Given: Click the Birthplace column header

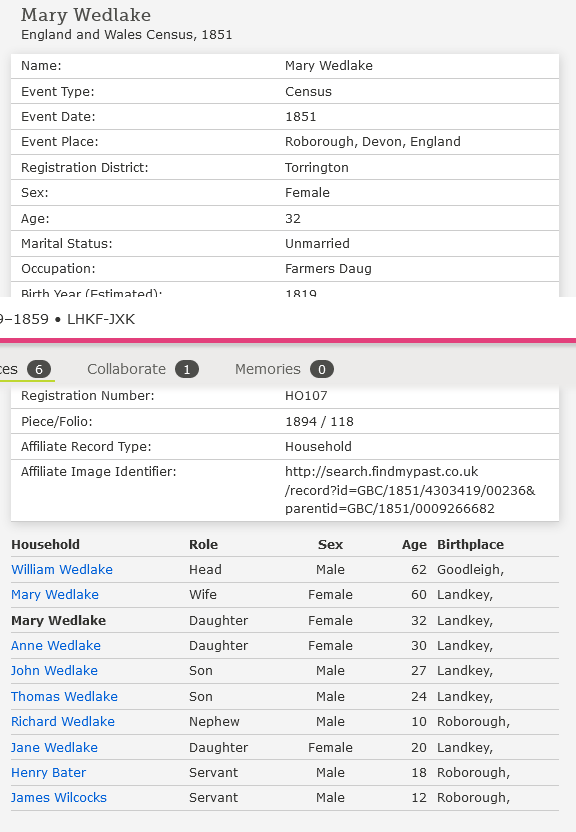Looking at the screenshot, I should 470,544.
